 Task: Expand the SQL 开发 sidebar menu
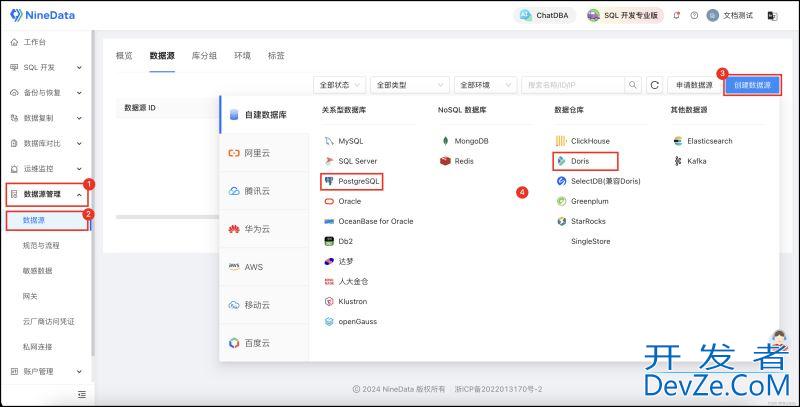click(x=46, y=67)
